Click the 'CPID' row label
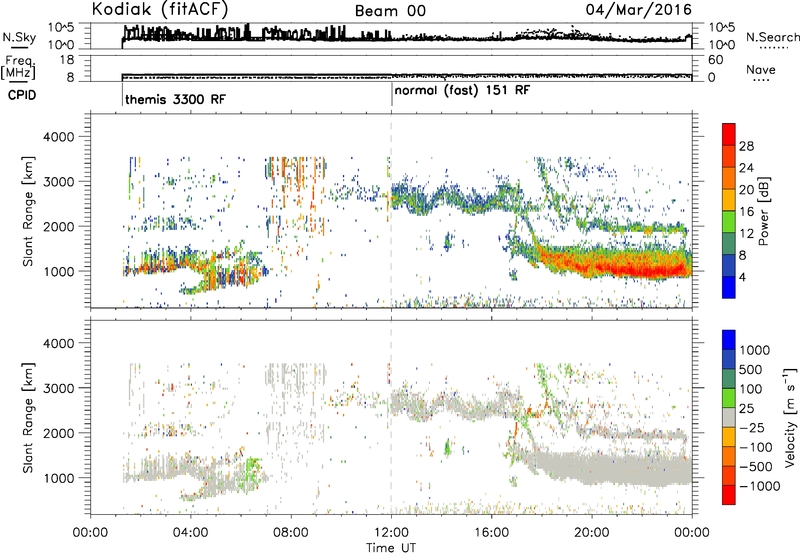The image size is (800, 554). click(x=22, y=95)
